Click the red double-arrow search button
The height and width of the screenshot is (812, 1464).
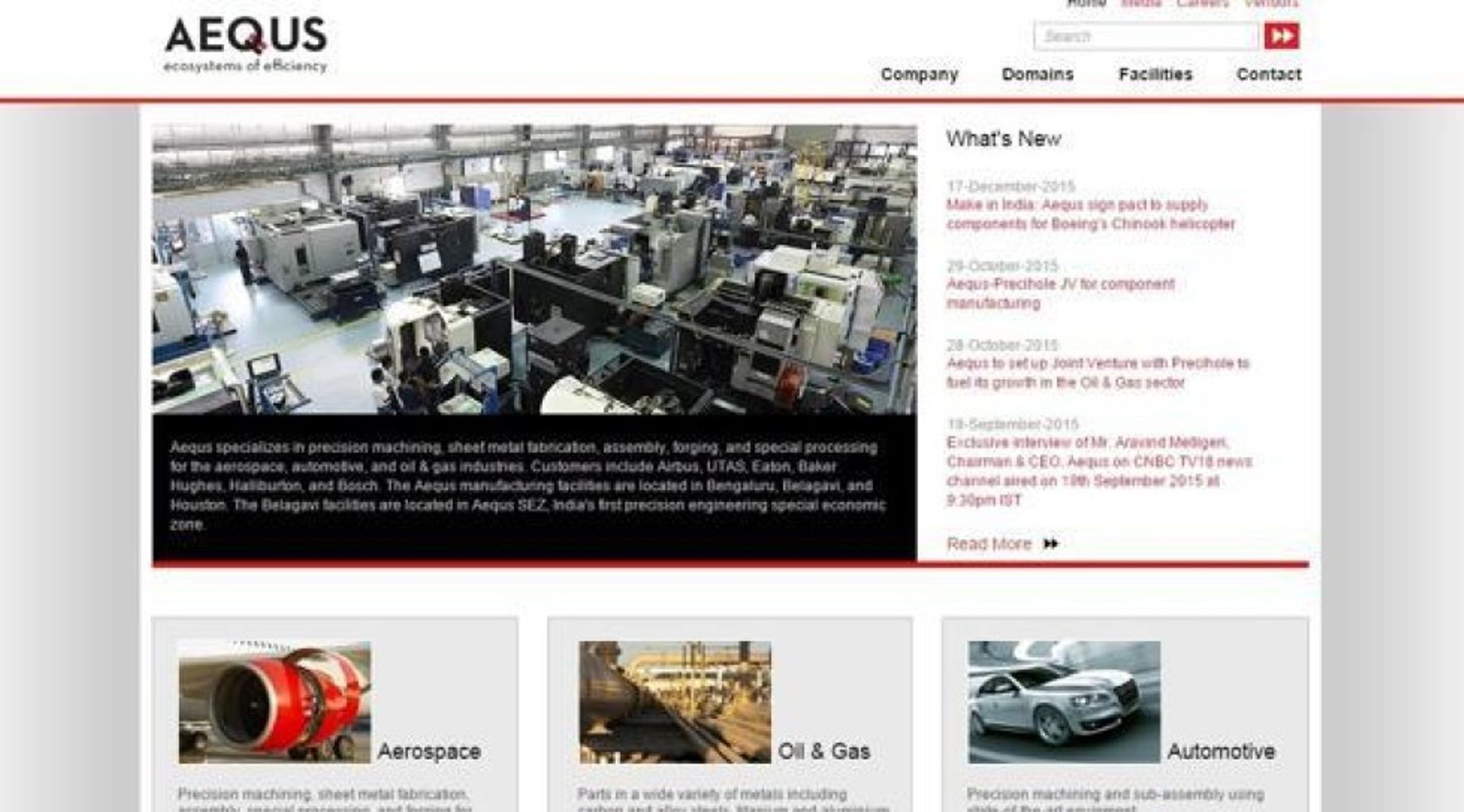(1281, 36)
